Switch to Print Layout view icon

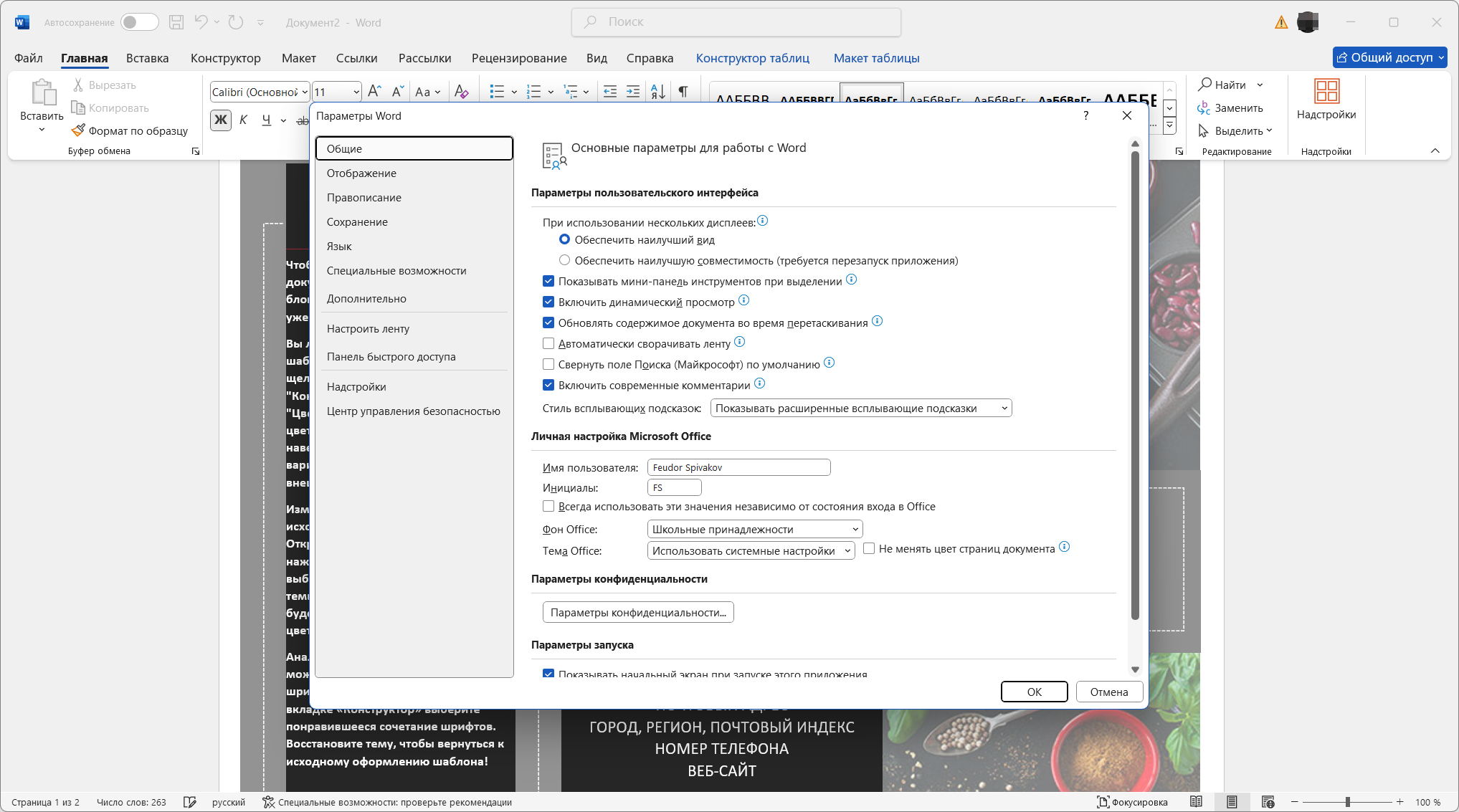(1232, 802)
